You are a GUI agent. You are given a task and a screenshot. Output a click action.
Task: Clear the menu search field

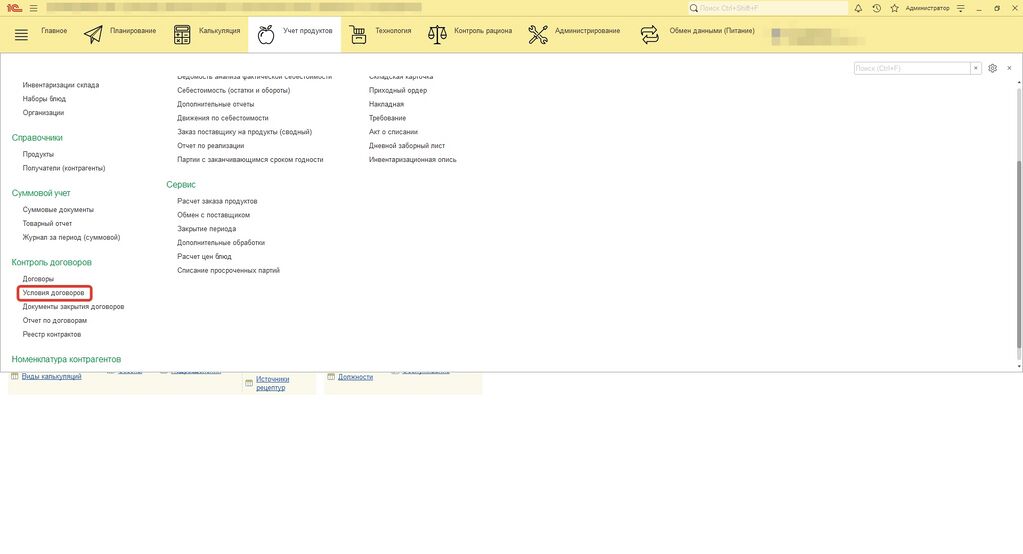pyautogui.click(x=976, y=68)
